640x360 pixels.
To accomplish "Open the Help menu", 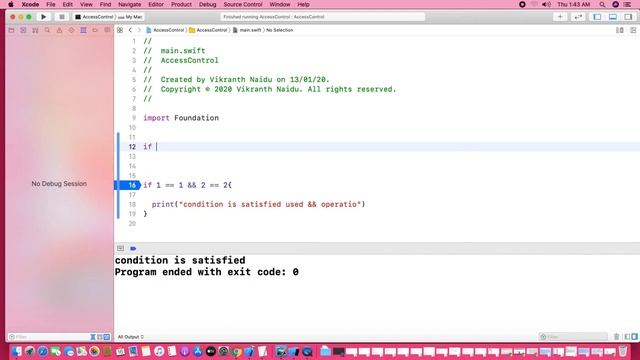I will pos(303,4).
